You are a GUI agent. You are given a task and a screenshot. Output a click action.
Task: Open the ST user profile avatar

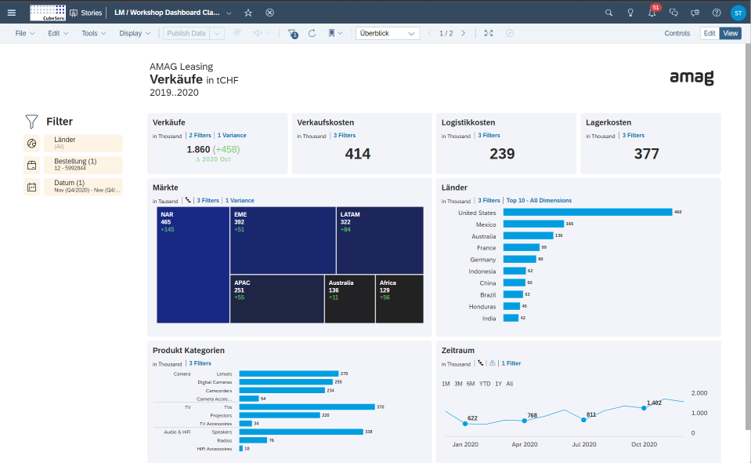pyautogui.click(x=738, y=13)
